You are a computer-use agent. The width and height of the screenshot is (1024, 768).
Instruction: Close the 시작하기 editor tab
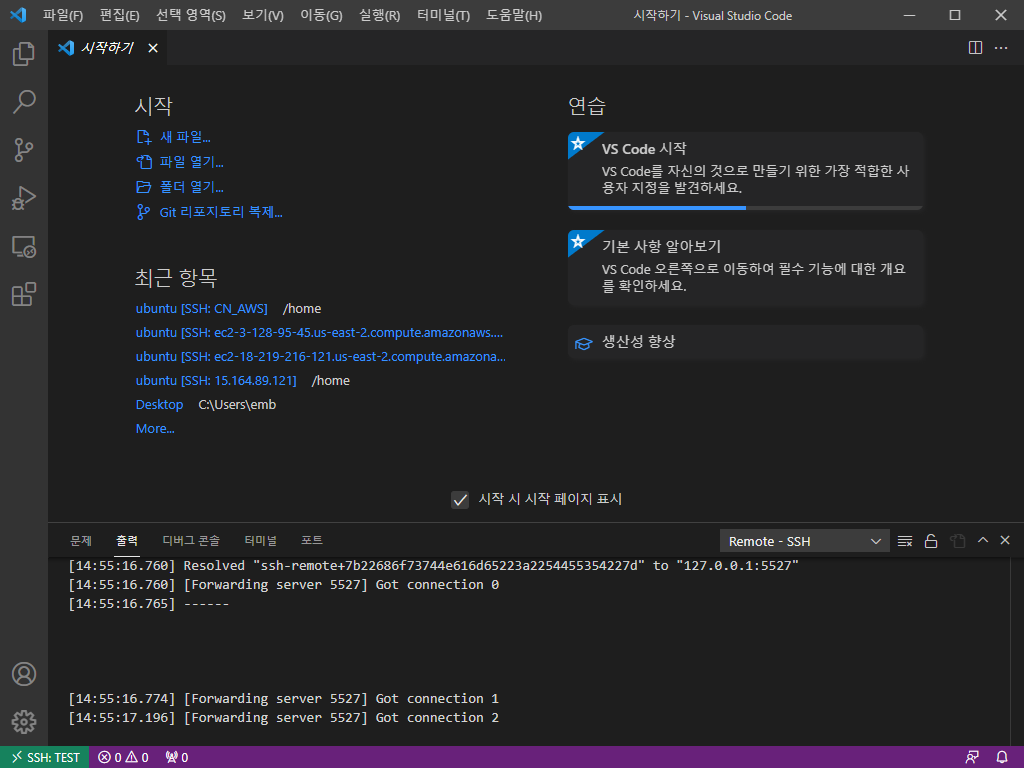tap(153, 48)
